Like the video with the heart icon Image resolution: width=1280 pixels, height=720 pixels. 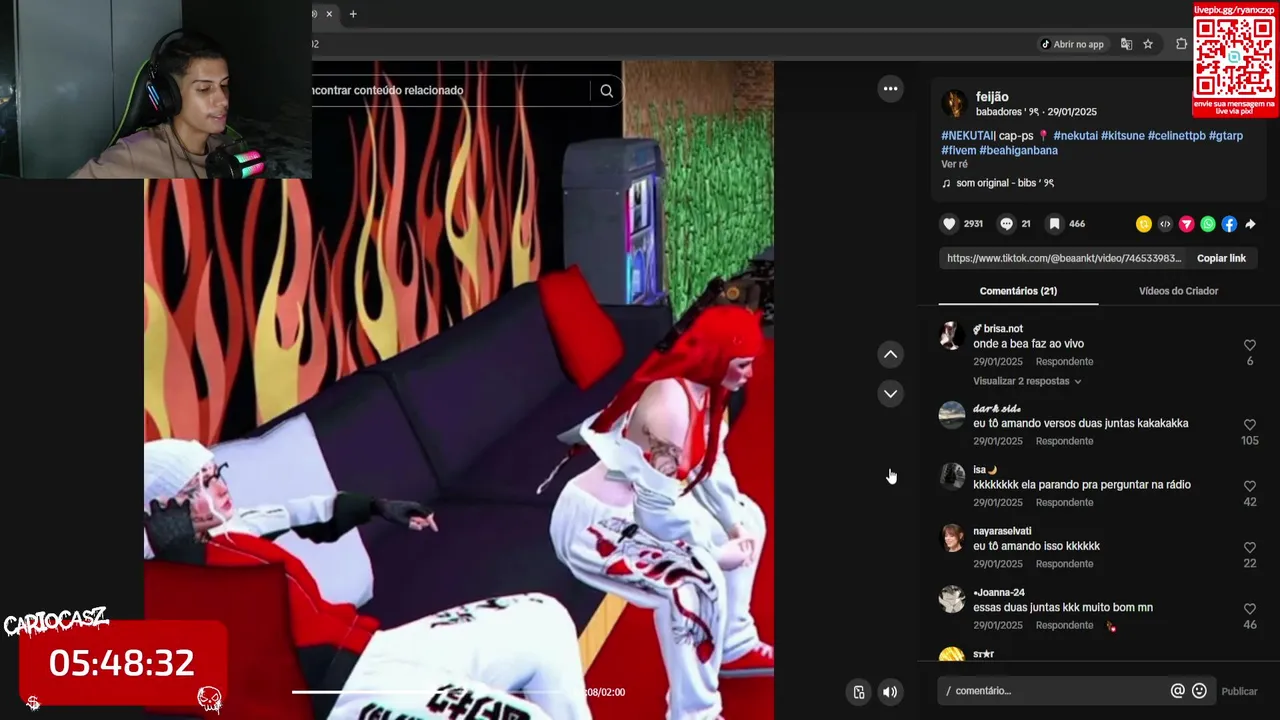point(949,224)
